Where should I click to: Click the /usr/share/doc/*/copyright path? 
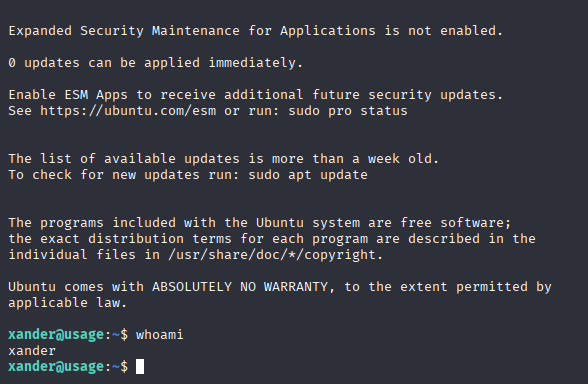pyautogui.click(x=276, y=255)
